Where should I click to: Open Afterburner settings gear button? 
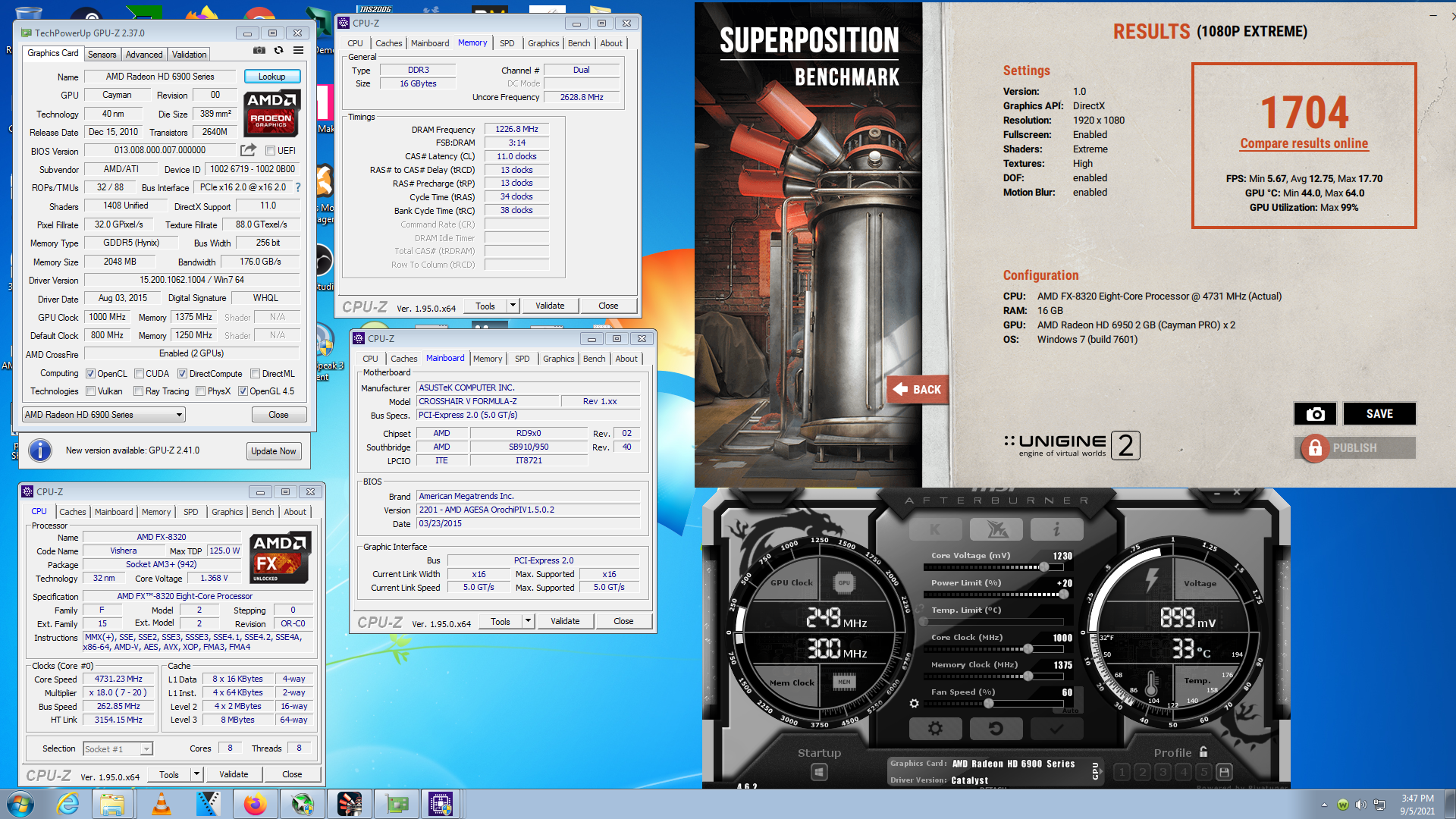(935, 729)
